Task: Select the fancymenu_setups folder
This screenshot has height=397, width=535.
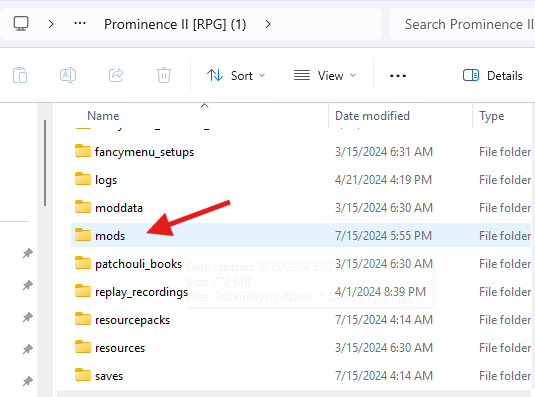Action: tap(301, 151)
